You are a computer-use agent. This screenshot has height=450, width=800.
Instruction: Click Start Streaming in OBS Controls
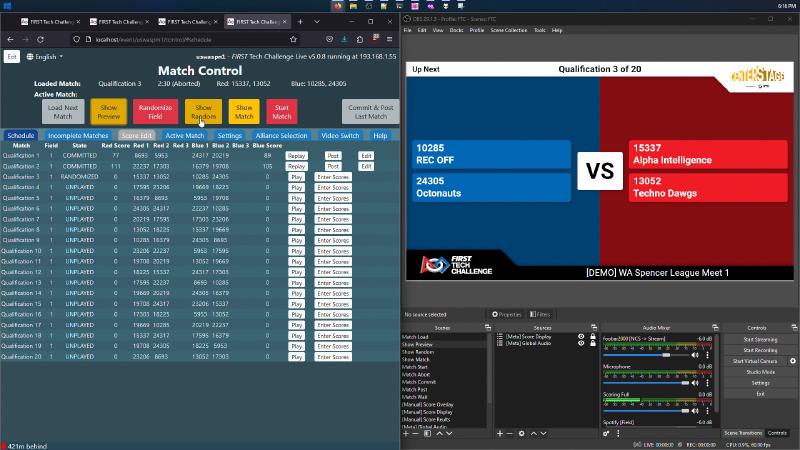(x=760, y=339)
